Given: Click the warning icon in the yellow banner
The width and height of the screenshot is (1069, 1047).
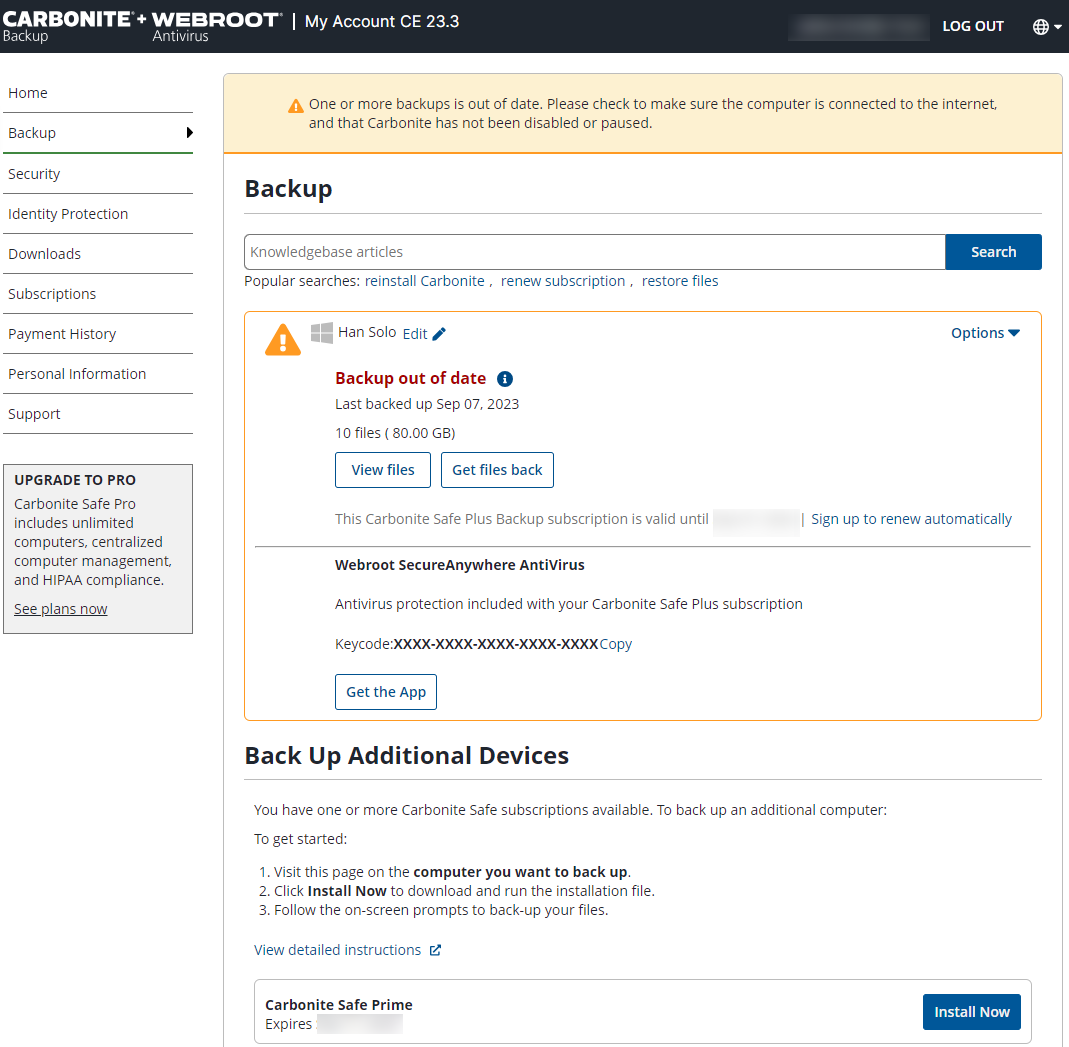Looking at the screenshot, I should click(295, 106).
